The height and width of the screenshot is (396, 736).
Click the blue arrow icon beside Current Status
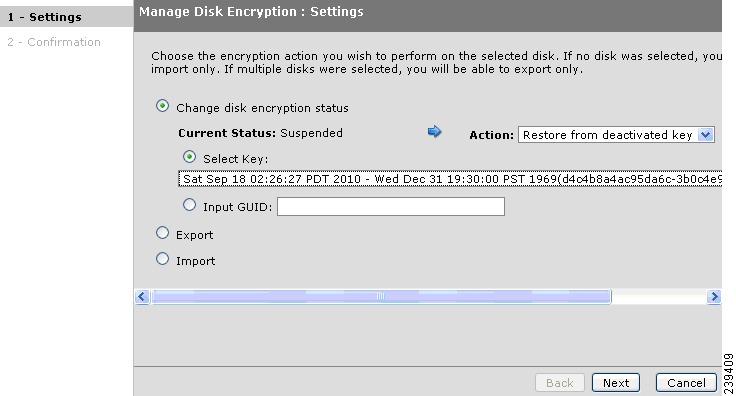coord(434,132)
